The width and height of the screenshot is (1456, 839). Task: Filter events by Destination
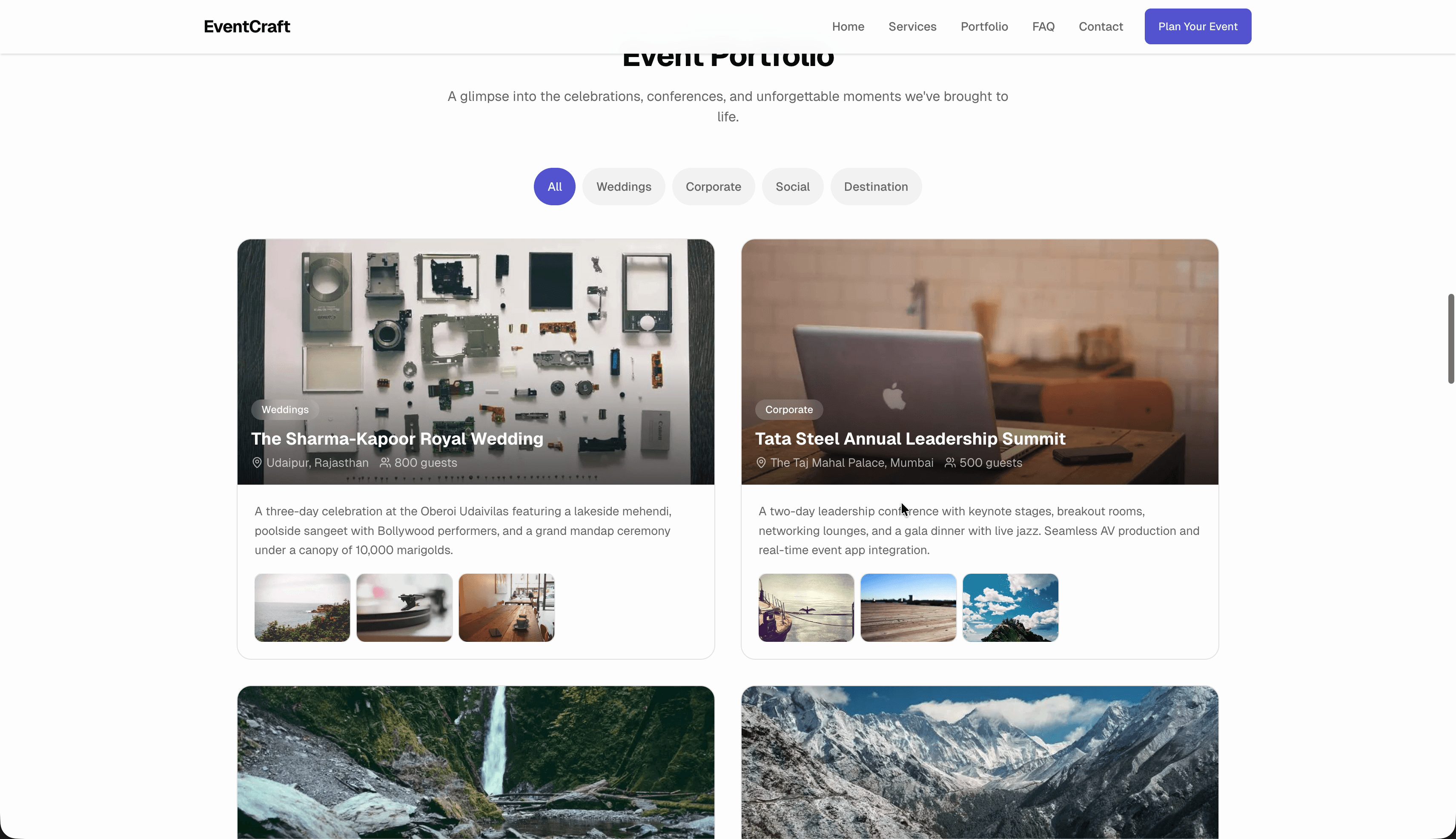coord(875,186)
